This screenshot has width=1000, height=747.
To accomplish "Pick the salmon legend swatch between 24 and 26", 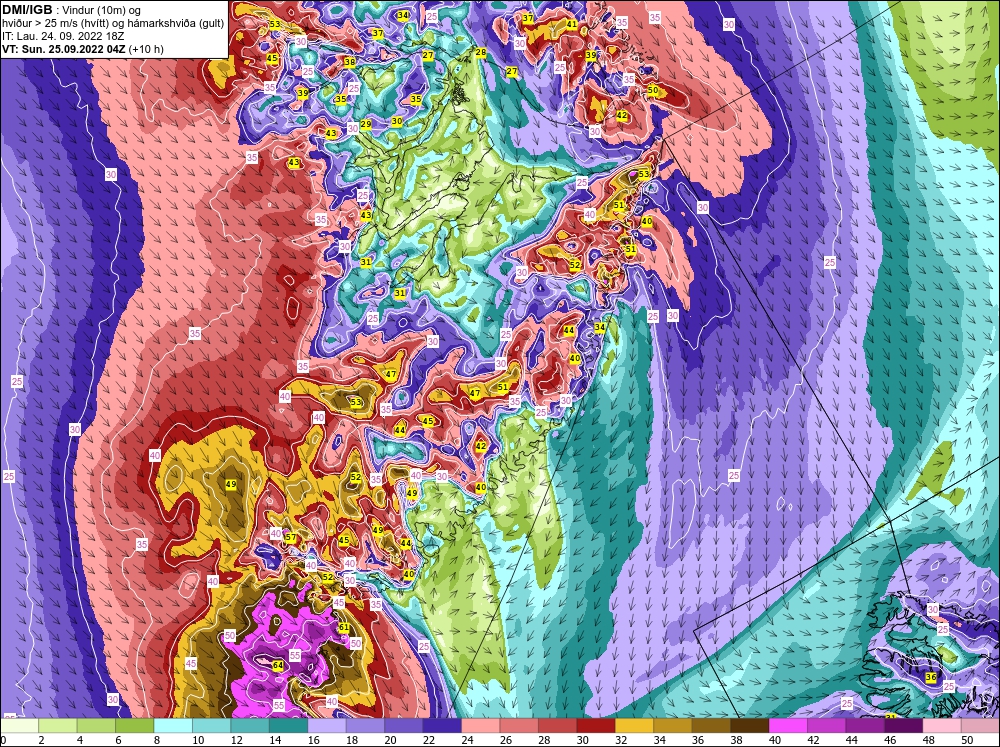I will [x=481, y=725].
